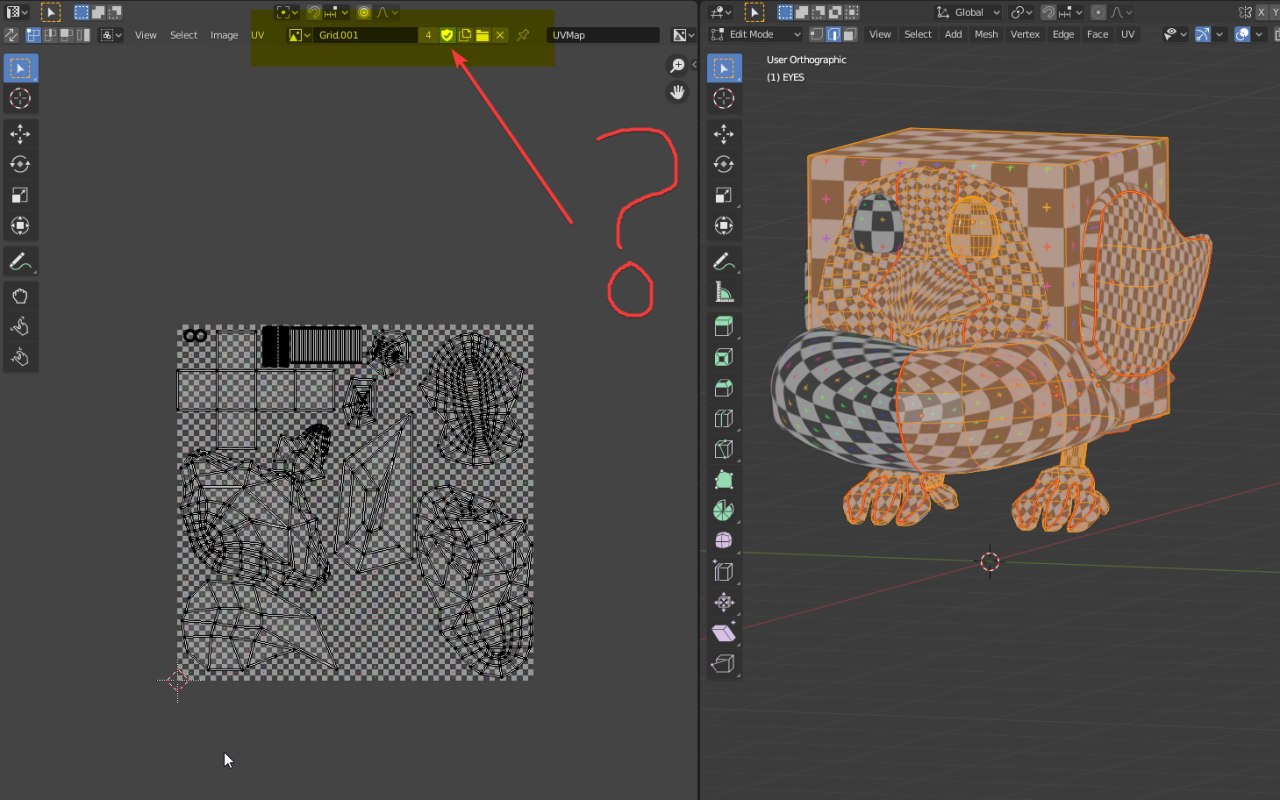The image size is (1280, 800).
Task: Choose the UV Grab sculpt tool
Action: coord(20,296)
